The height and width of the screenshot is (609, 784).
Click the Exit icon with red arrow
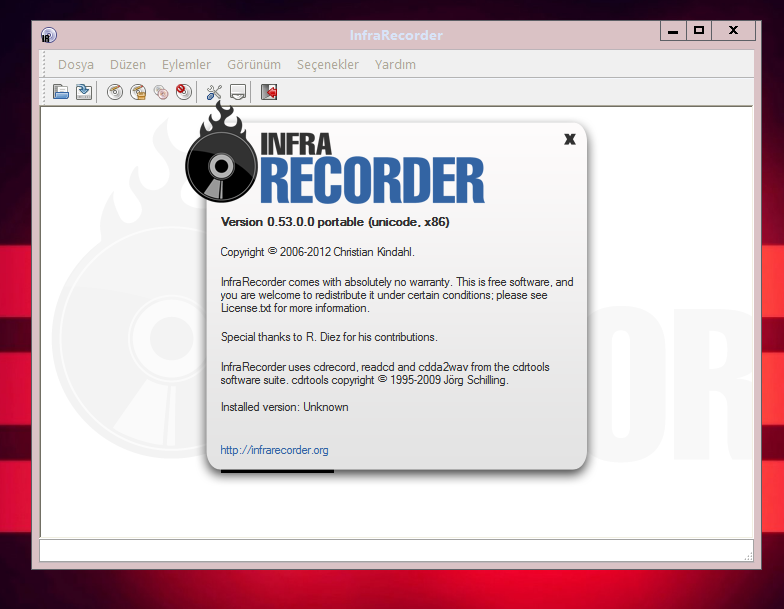269,92
